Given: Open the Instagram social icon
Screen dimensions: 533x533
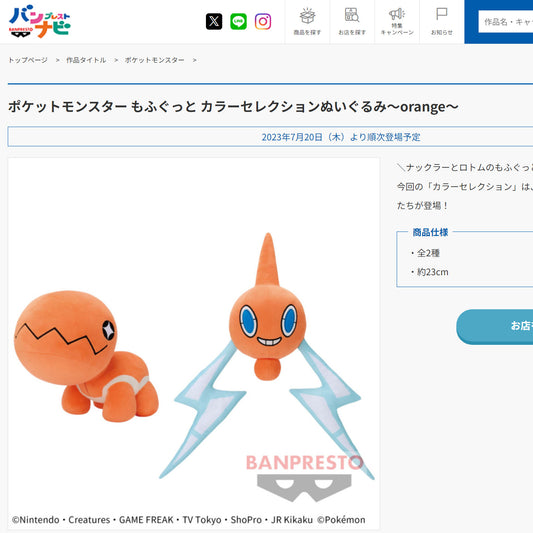Looking at the screenshot, I should coord(263,21).
